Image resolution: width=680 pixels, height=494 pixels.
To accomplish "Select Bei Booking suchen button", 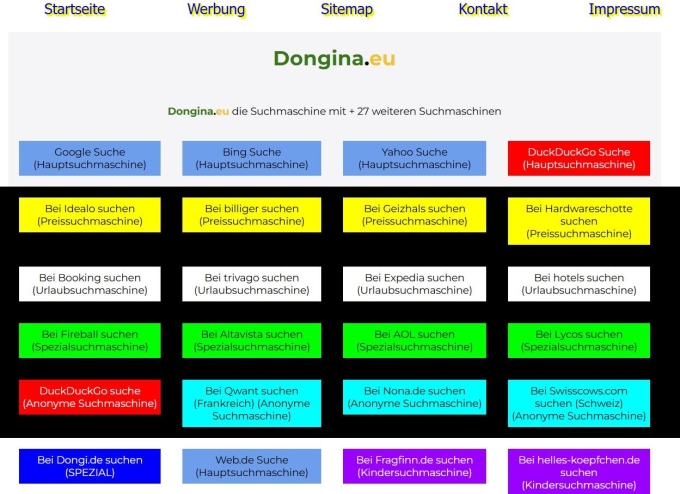I will click(x=90, y=284).
